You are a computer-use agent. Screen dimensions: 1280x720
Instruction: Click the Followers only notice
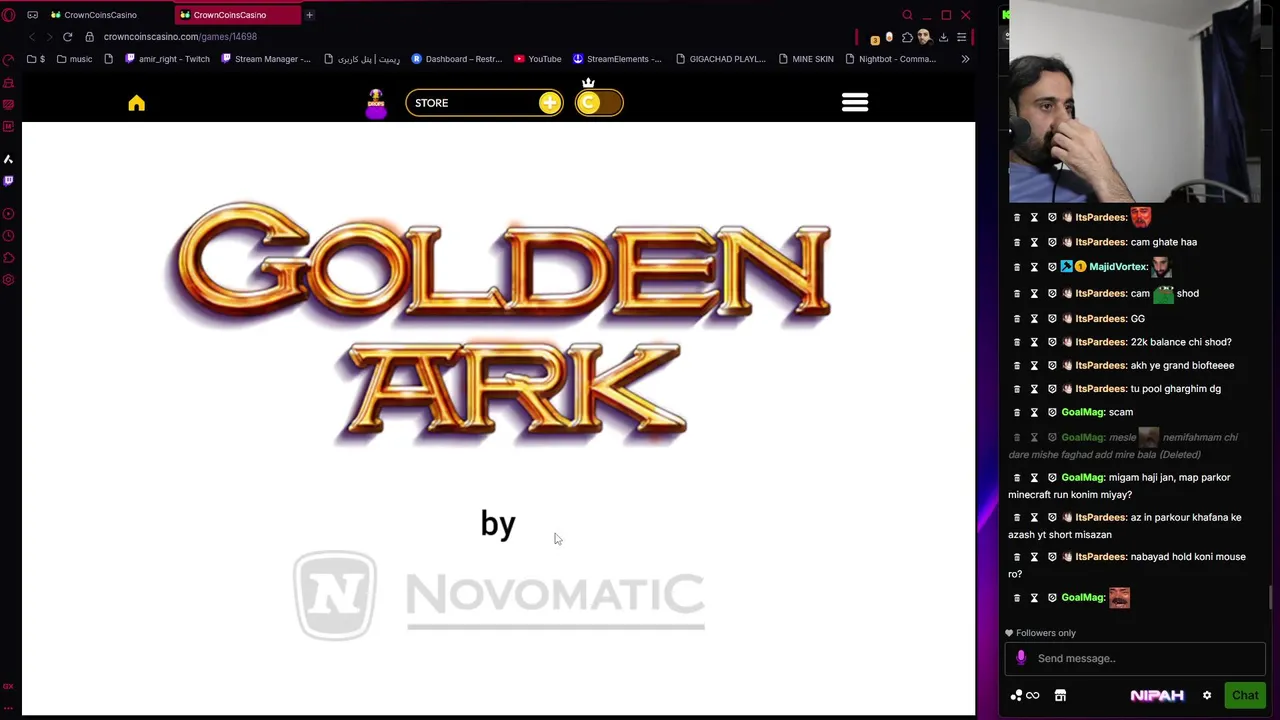click(1040, 633)
